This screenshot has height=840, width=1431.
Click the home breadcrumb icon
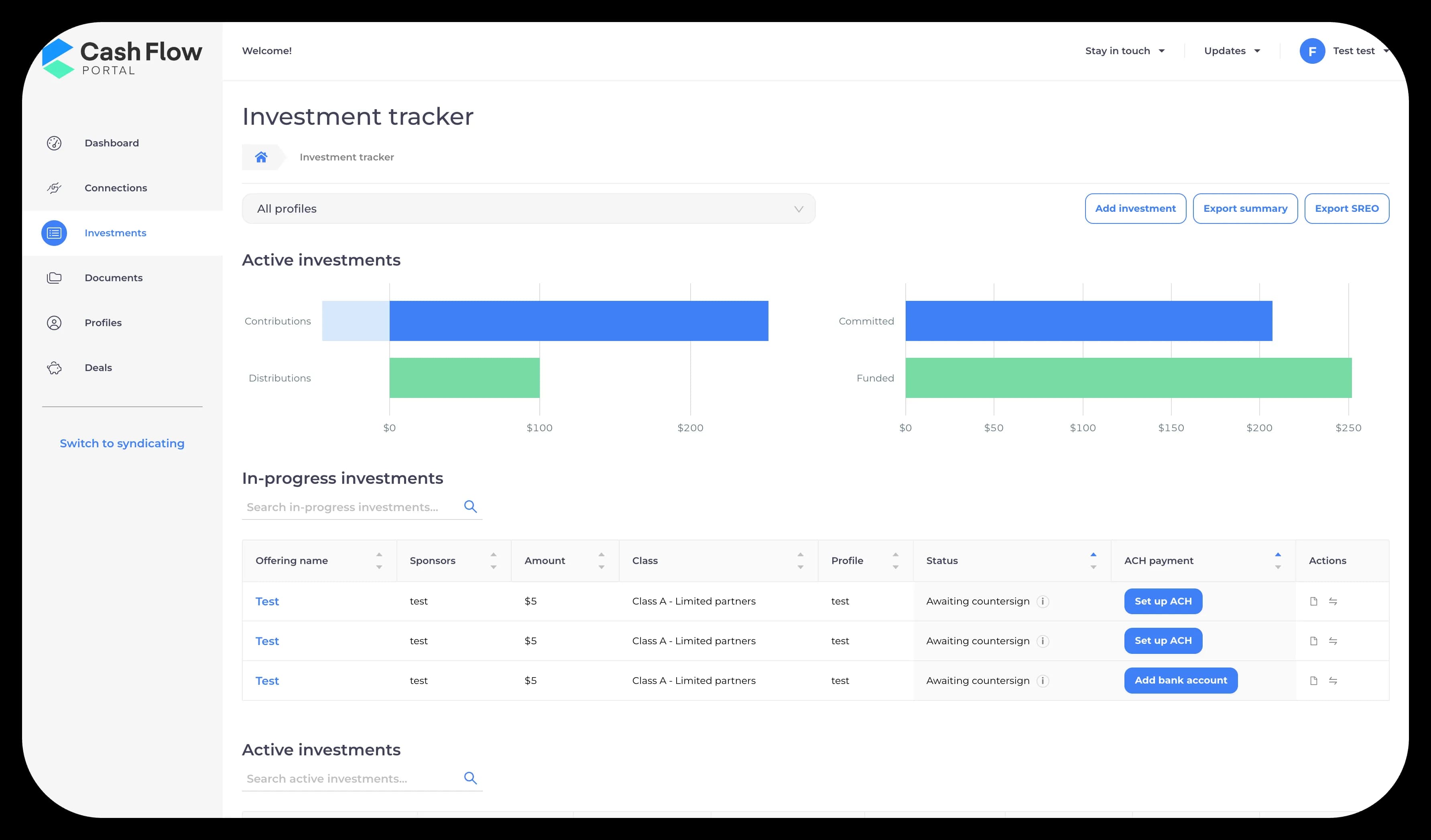261,157
